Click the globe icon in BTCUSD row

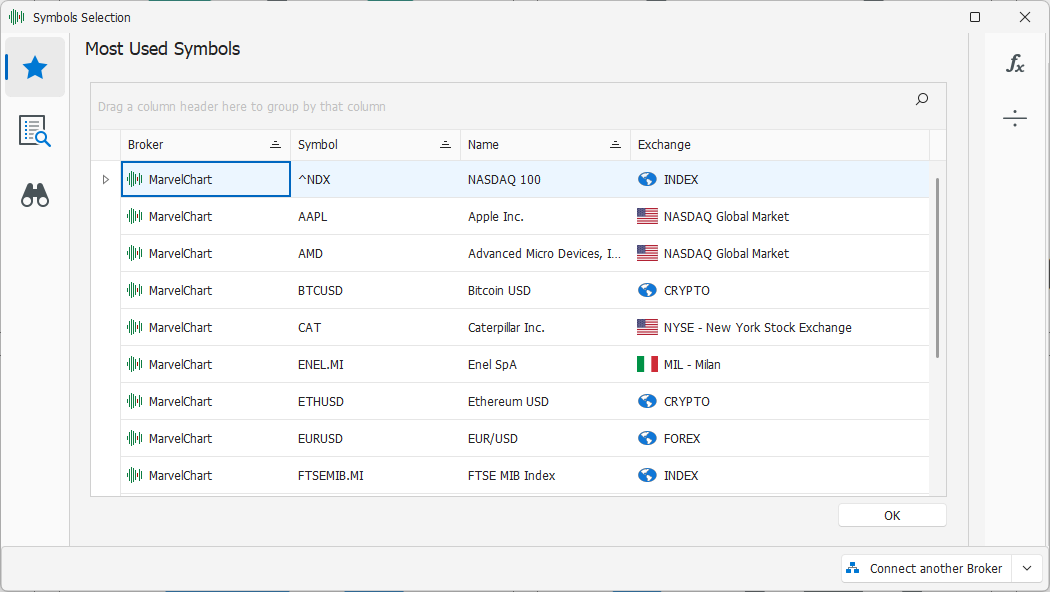[647, 290]
